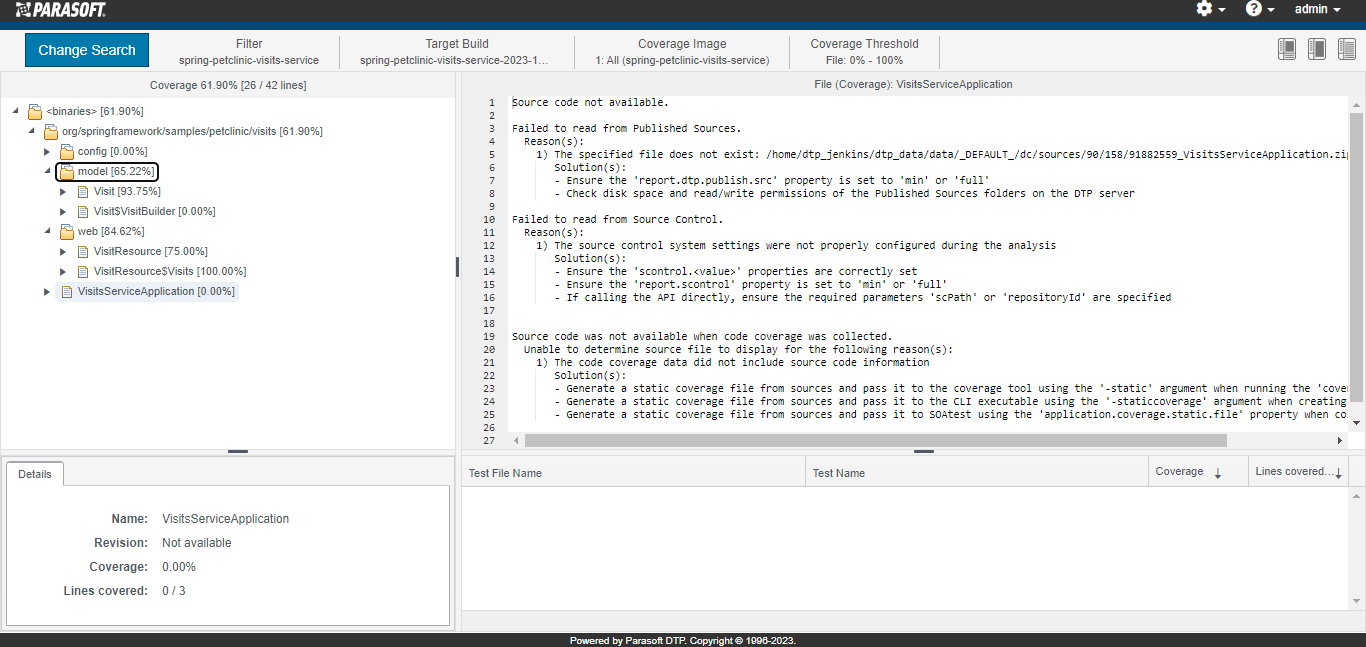The height and width of the screenshot is (647, 1366).
Task: Click the <binaries> folder icon
Action: pos(35,111)
